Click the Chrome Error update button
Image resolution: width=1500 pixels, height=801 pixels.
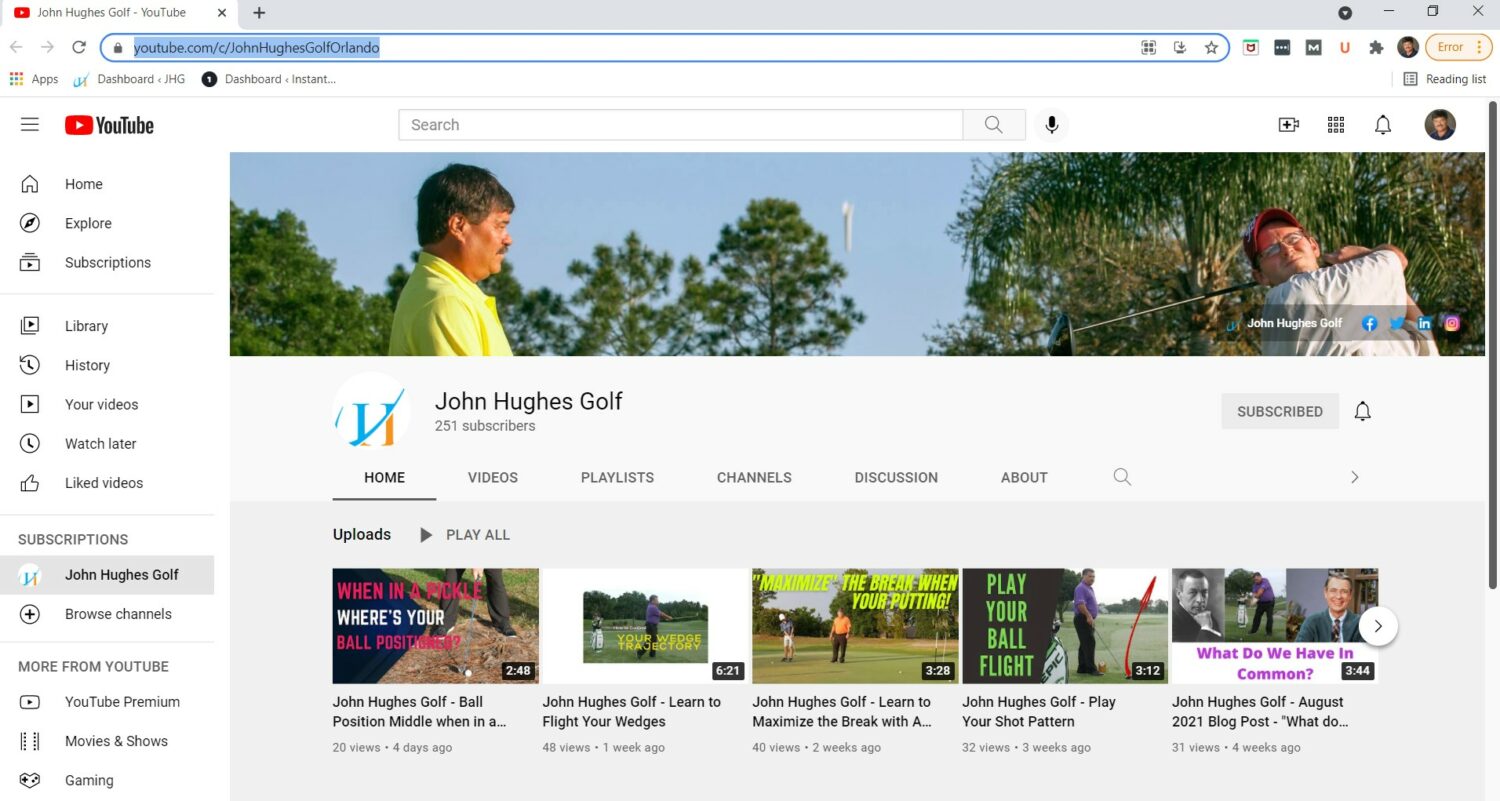tap(1458, 47)
